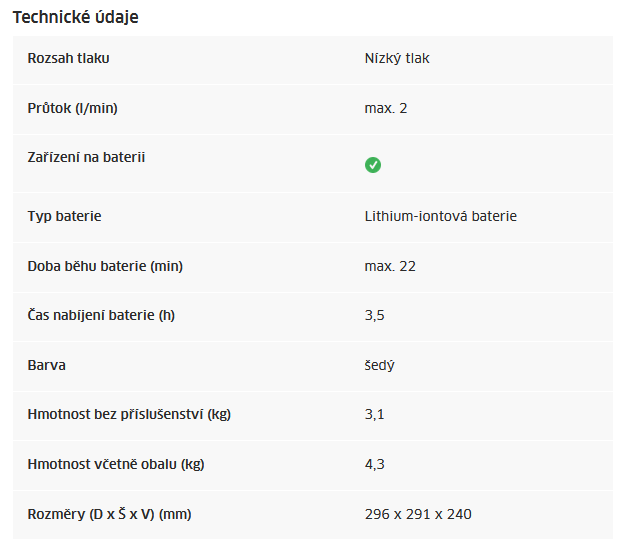Select the Technické údaje heading
Screen dimensions: 622x551
tap(75, 17)
